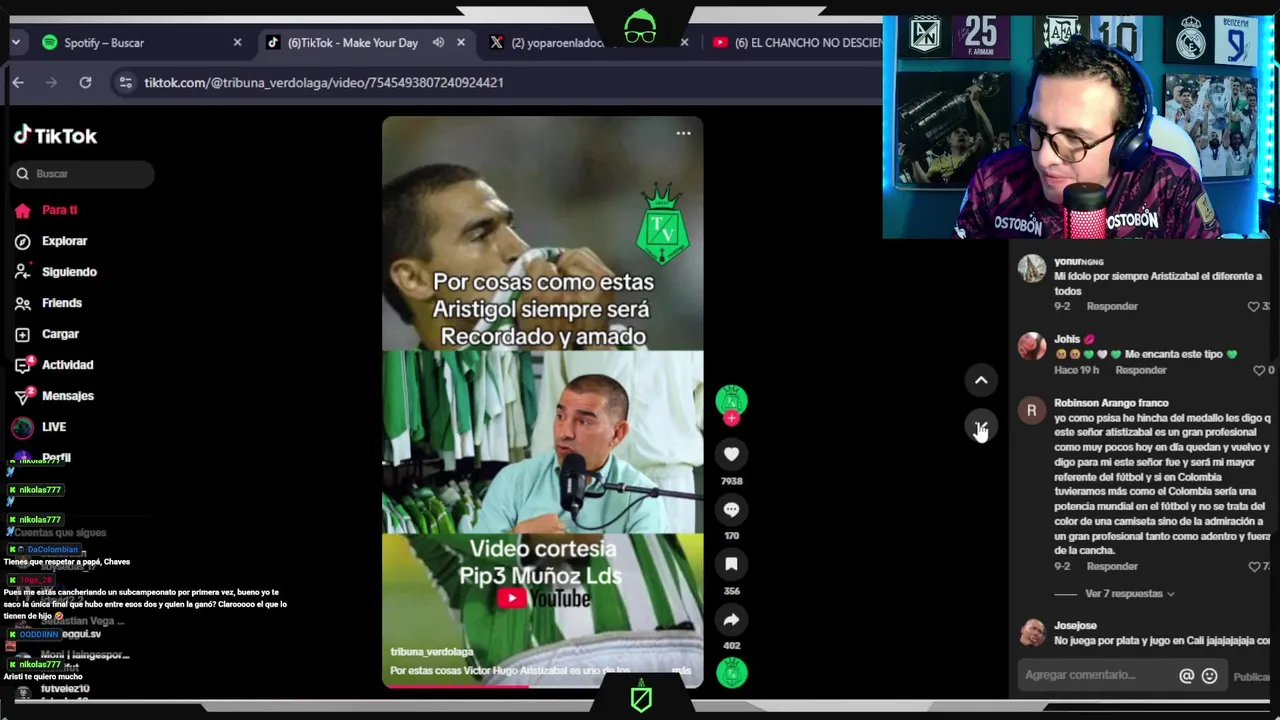The height and width of the screenshot is (720, 1280).
Task: Open the Josejose commenter name
Action: pos(1075,626)
